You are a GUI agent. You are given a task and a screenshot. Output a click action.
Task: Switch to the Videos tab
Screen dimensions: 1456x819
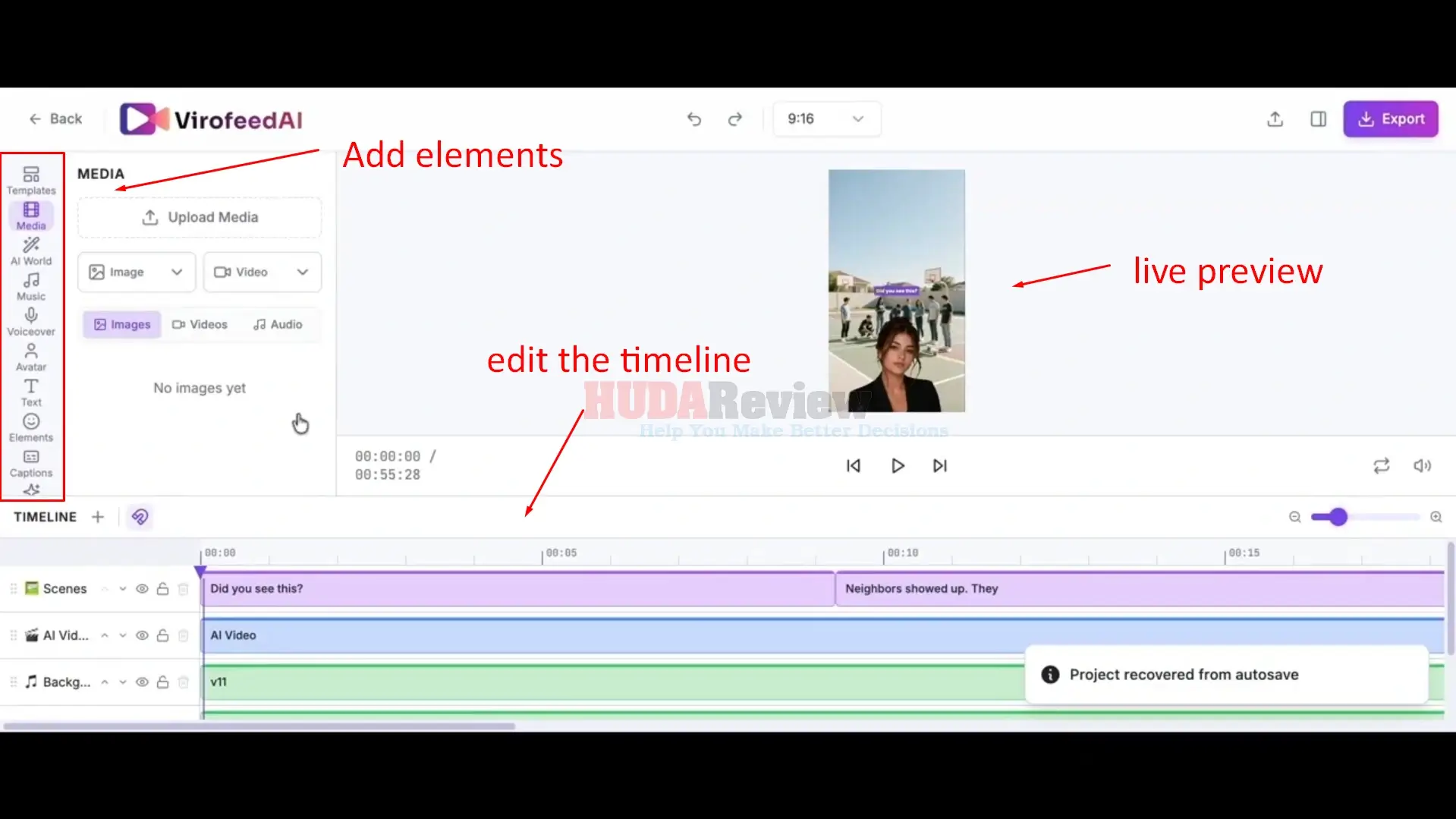click(200, 324)
